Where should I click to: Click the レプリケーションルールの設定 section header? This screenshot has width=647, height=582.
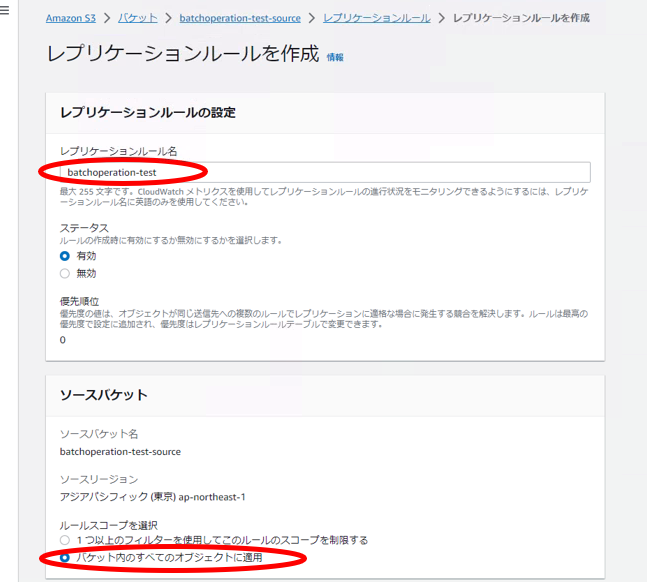click(x=147, y=112)
